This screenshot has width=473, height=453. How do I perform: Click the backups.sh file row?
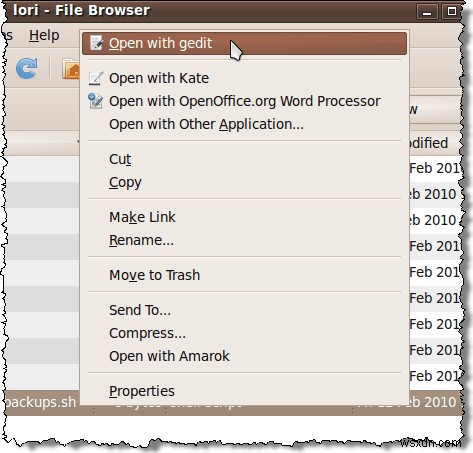point(233,403)
